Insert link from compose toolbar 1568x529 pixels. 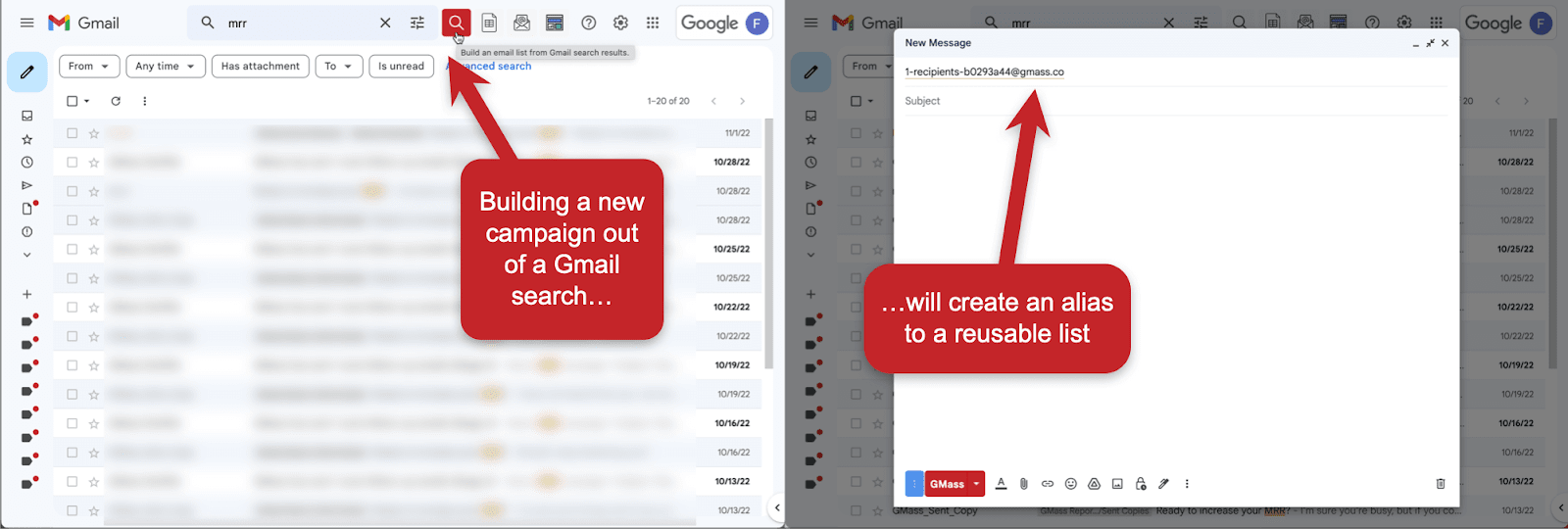(1048, 484)
